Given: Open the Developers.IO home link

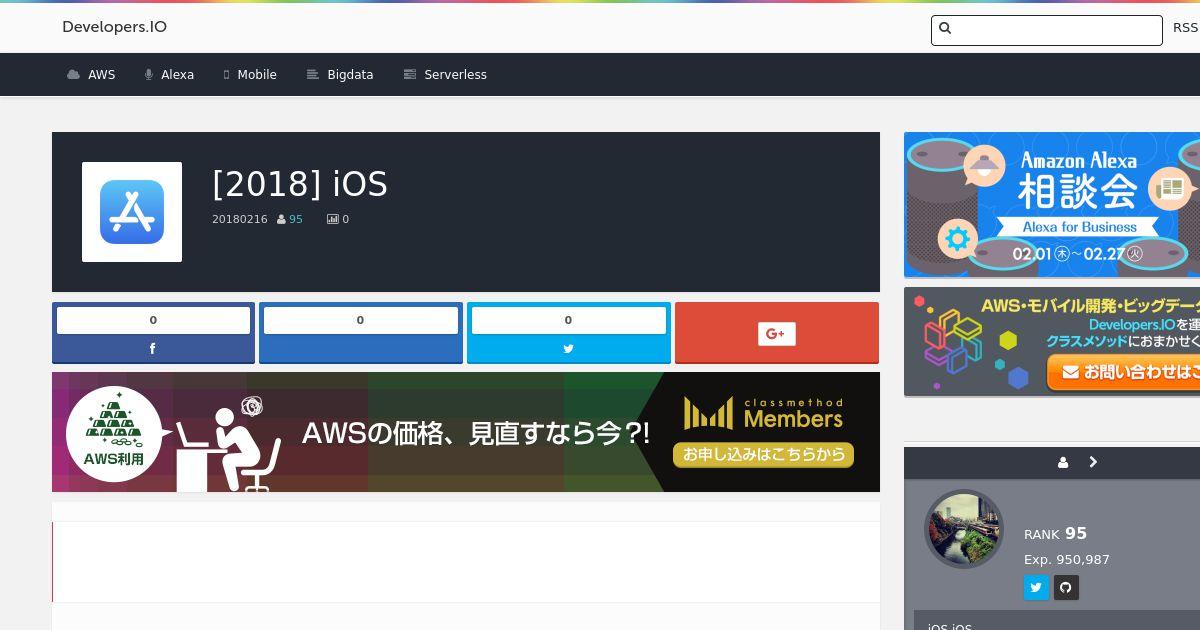Looking at the screenshot, I should click(x=114, y=27).
